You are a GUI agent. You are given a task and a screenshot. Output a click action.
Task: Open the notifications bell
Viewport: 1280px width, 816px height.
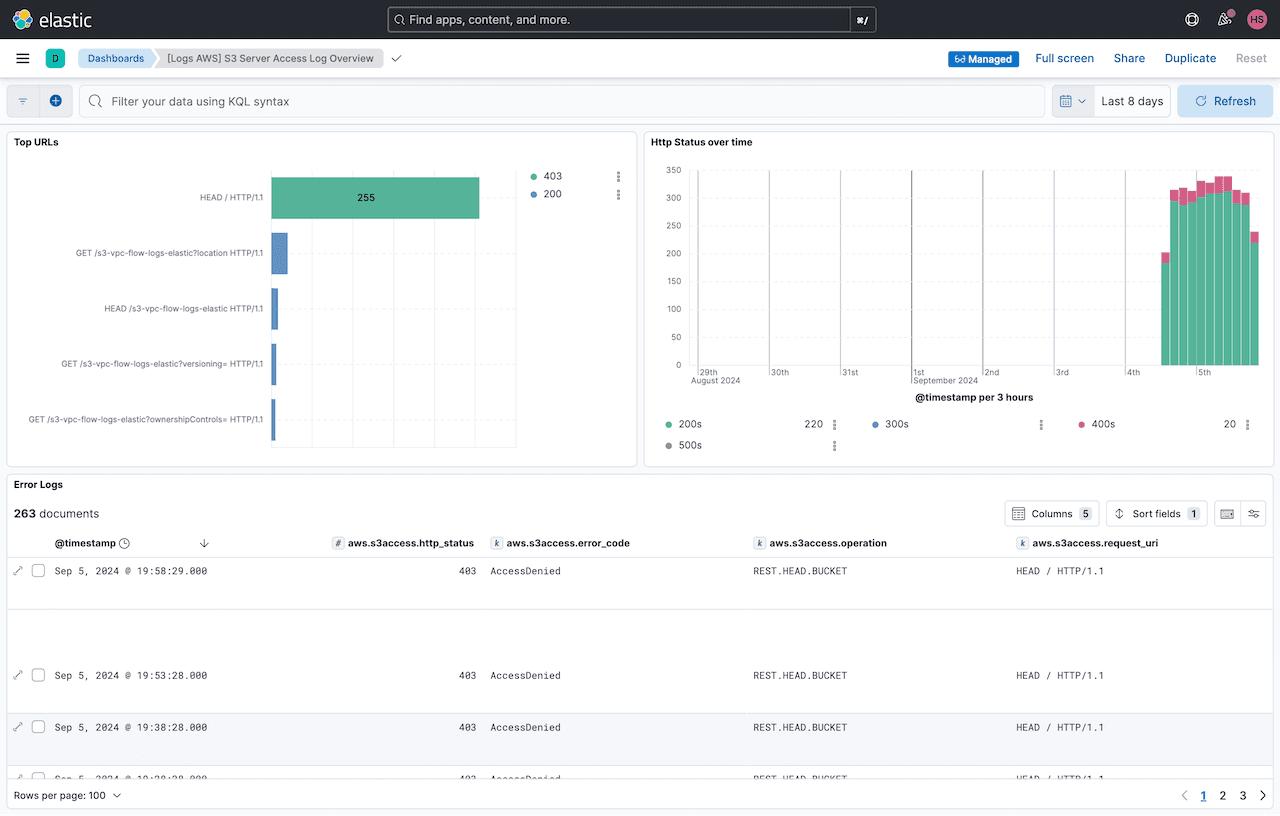(1224, 19)
